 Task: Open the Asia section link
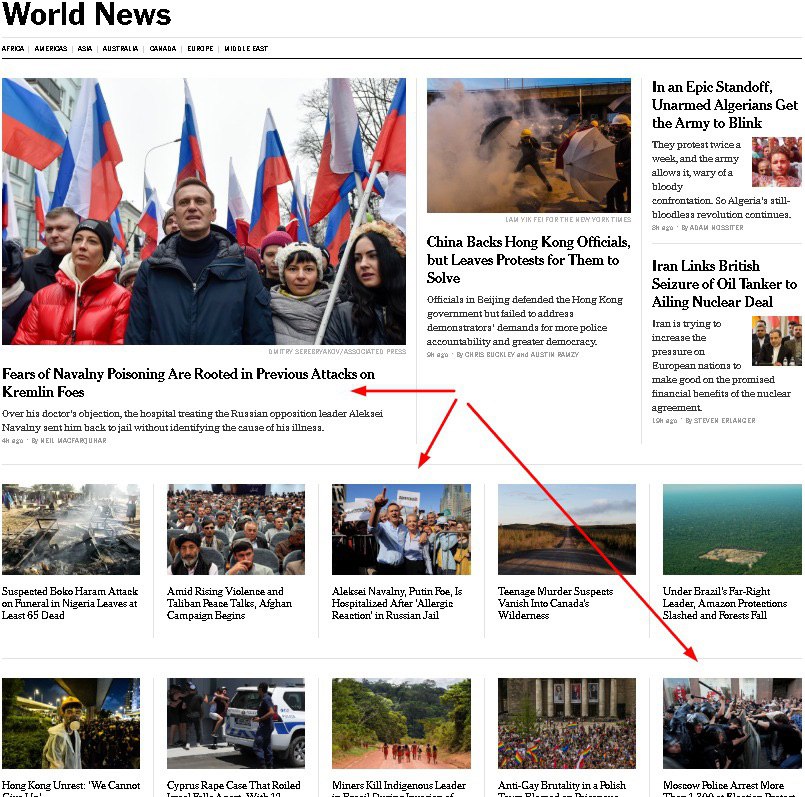[85, 48]
